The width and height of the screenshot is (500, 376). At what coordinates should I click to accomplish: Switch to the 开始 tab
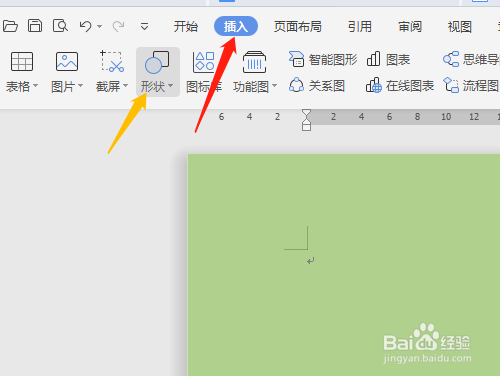point(186,26)
